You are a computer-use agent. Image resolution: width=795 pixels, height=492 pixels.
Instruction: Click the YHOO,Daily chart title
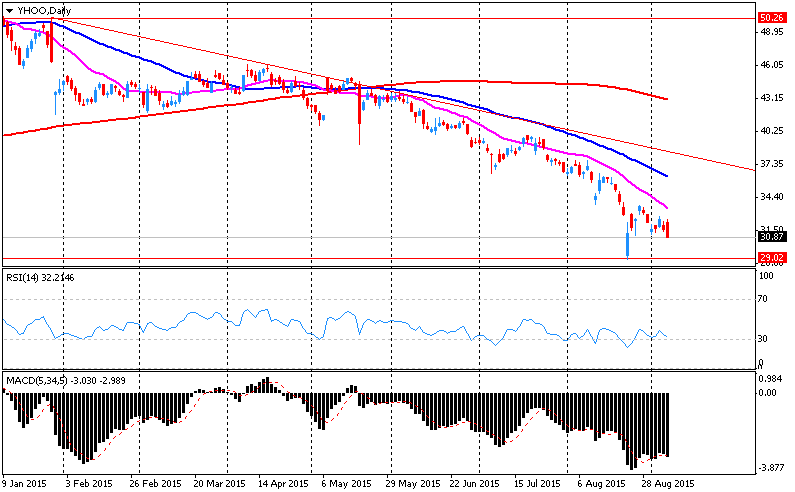pos(44,11)
